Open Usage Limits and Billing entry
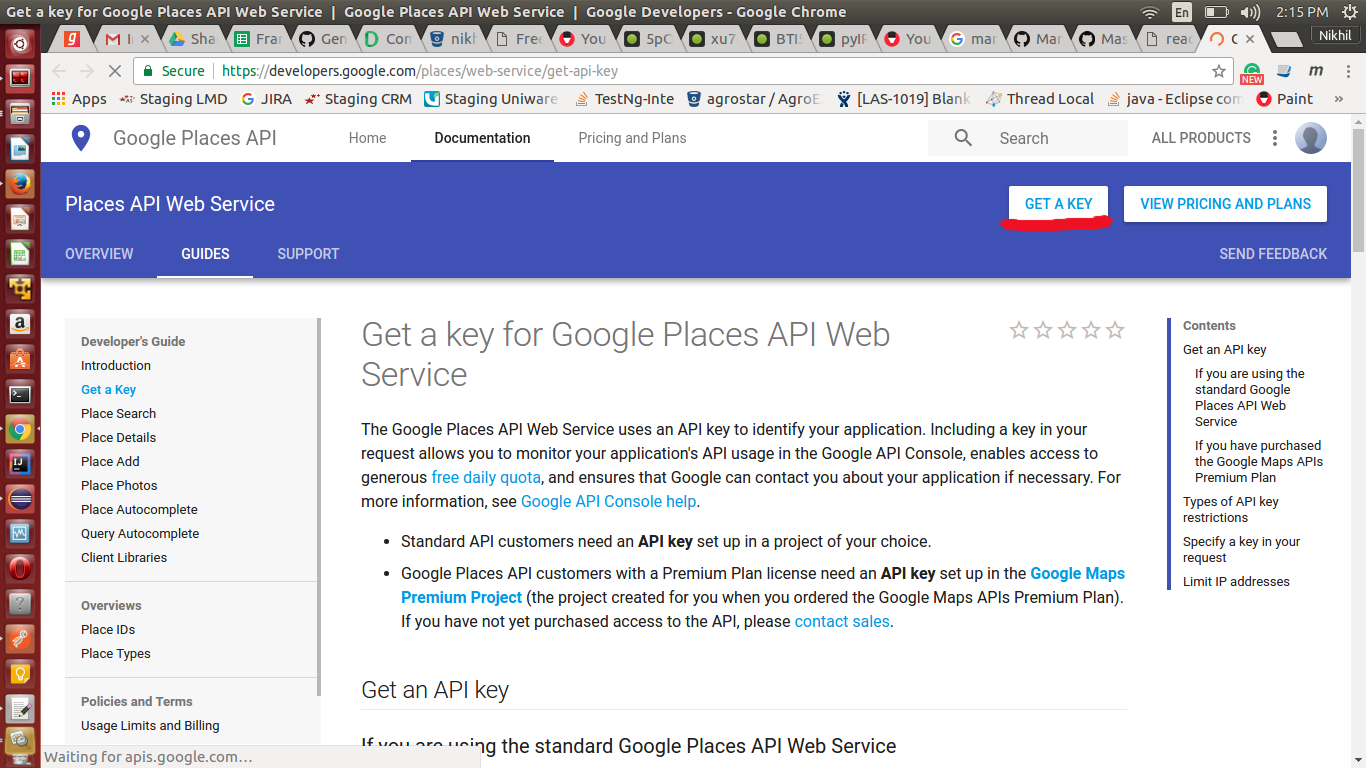The image size is (1366, 768). click(x=150, y=726)
